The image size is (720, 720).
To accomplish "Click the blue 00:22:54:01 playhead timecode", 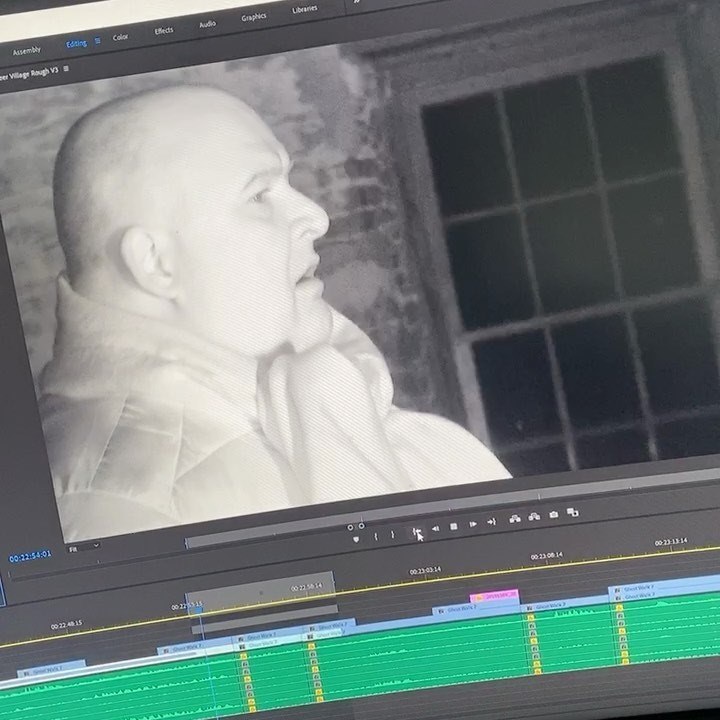I will coord(30,557).
